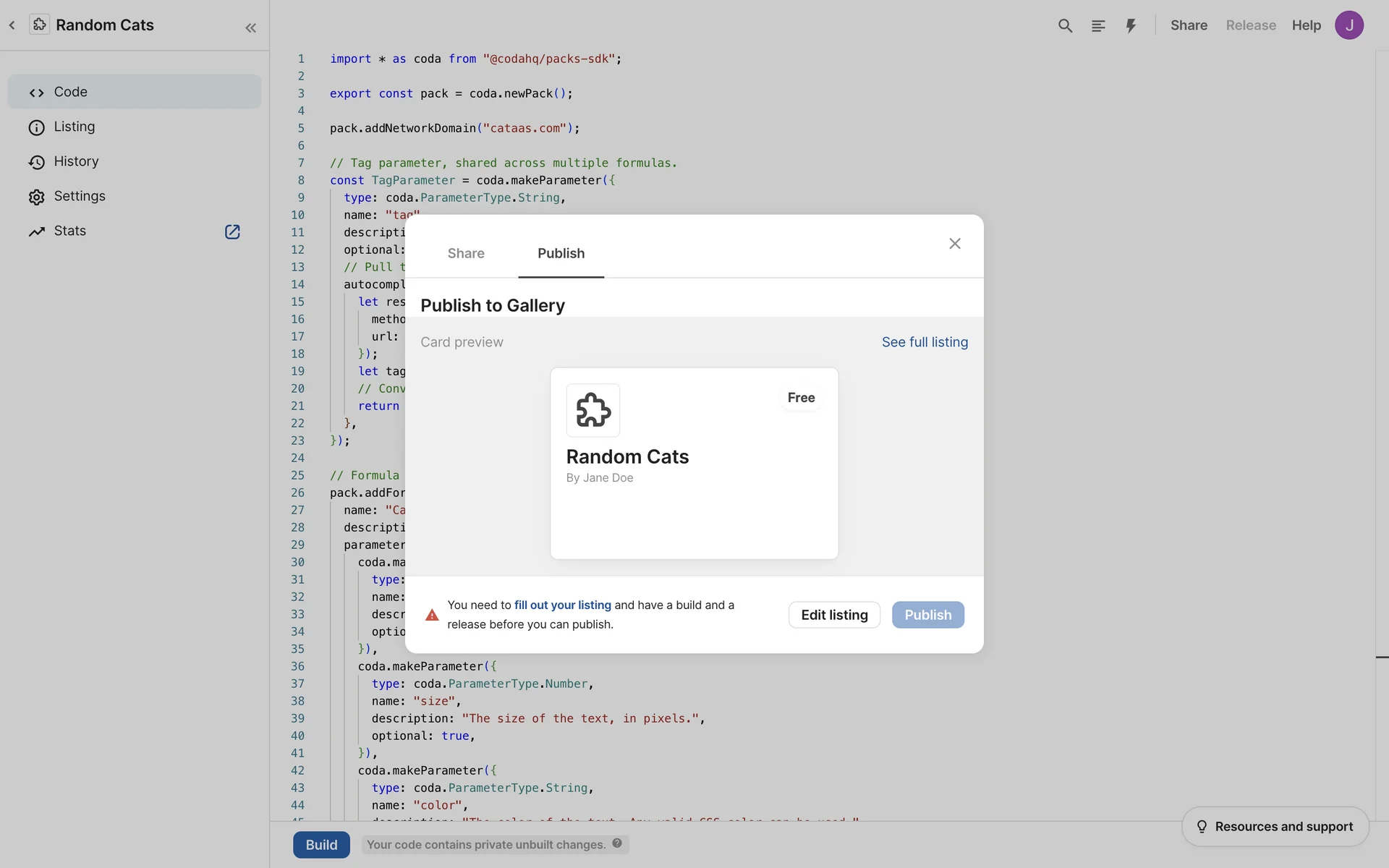The height and width of the screenshot is (868, 1389).
Task: Expand Resources and support panel
Action: [1275, 826]
